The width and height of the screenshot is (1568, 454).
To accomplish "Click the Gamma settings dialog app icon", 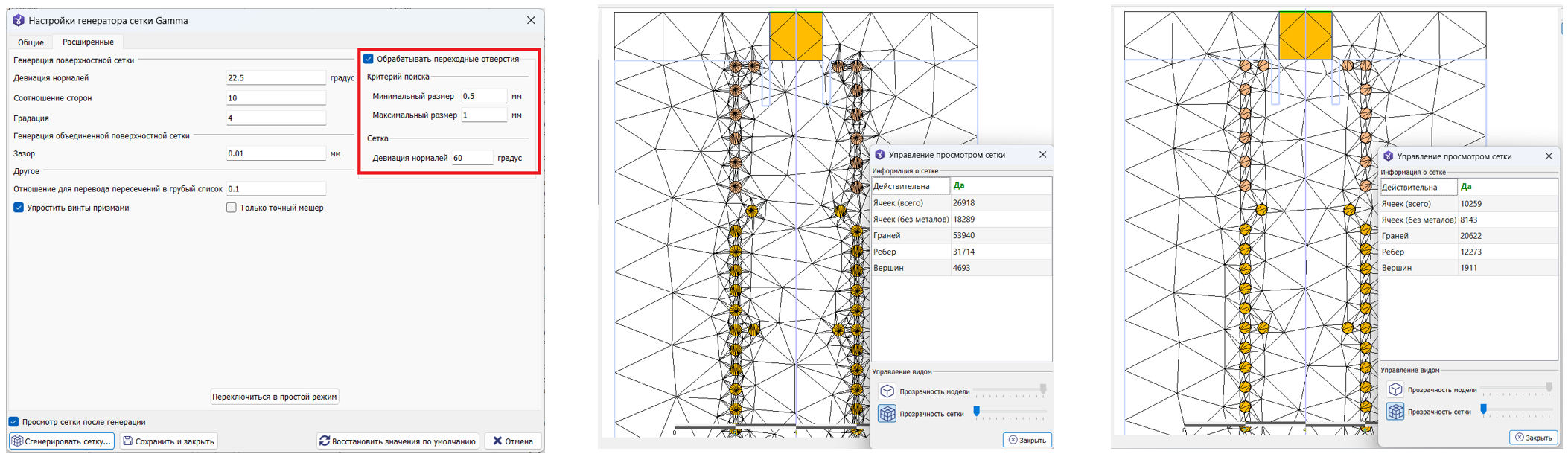I will pos(19,21).
